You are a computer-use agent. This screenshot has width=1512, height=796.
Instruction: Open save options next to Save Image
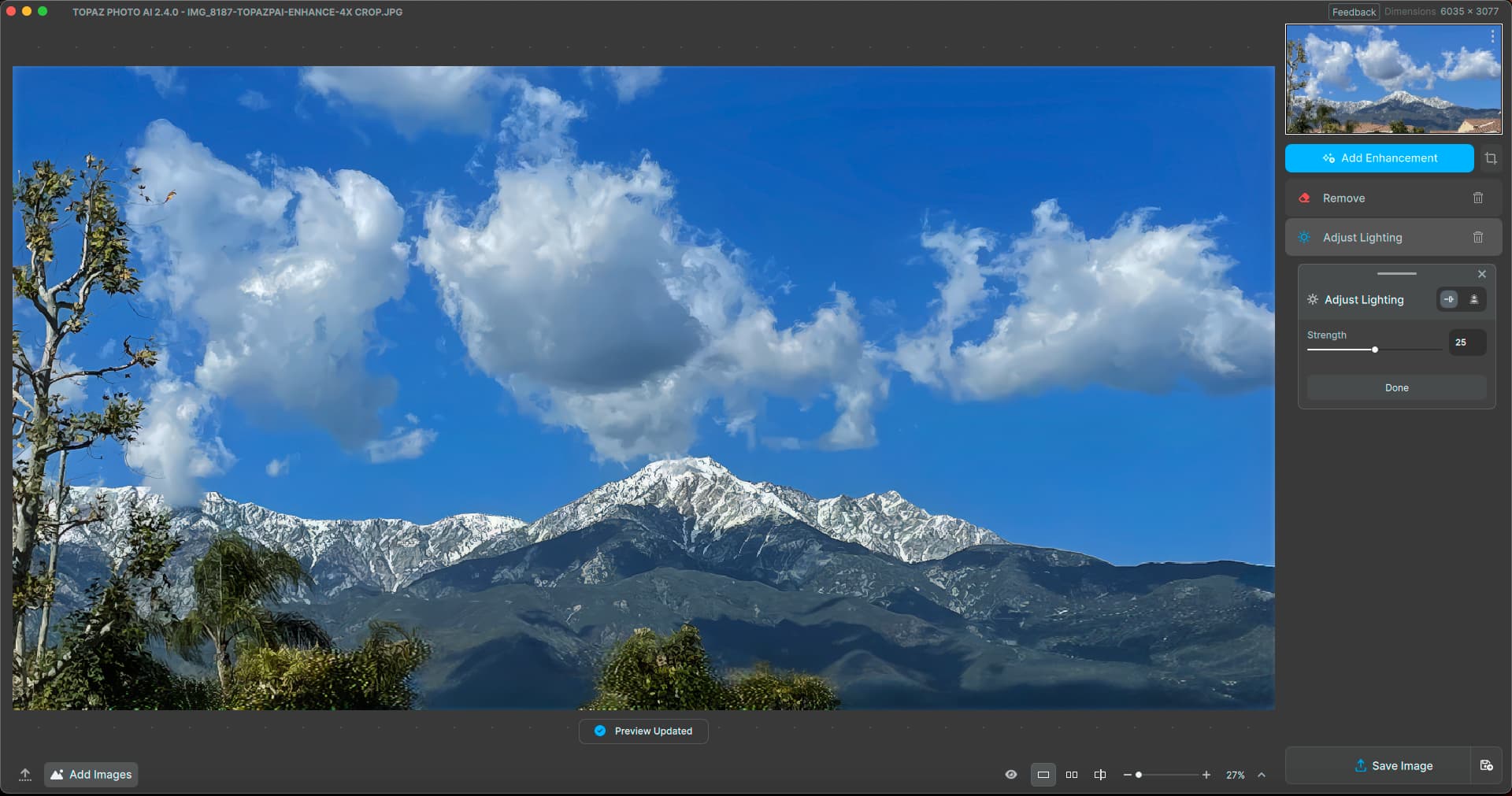tap(1486, 765)
